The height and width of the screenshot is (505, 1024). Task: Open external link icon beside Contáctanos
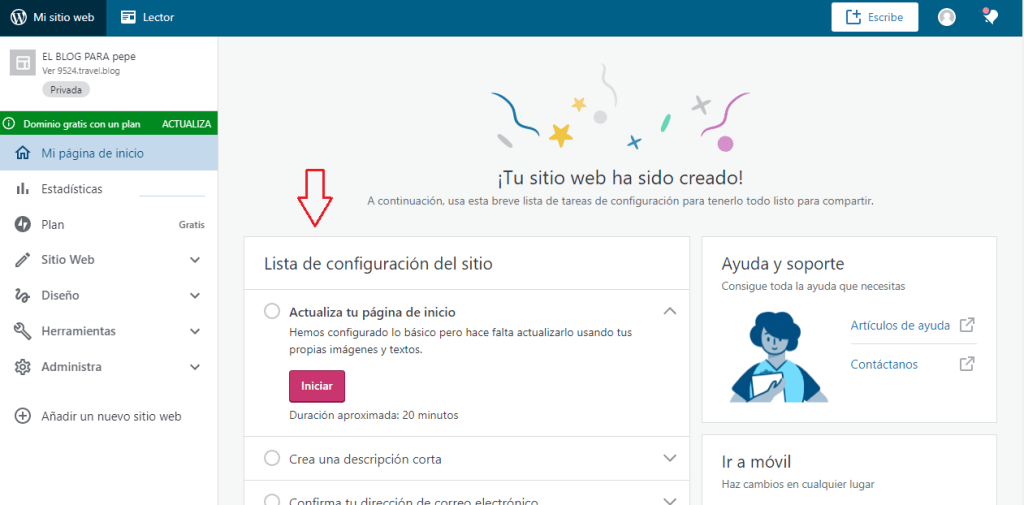(x=966, y=364)
